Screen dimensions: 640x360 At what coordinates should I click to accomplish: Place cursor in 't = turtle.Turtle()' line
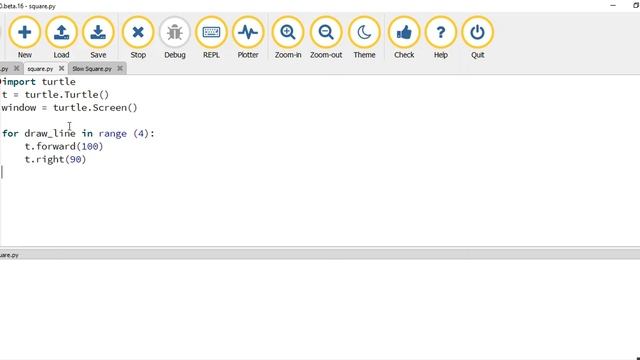pyautogui.click(x=55, y=95)
